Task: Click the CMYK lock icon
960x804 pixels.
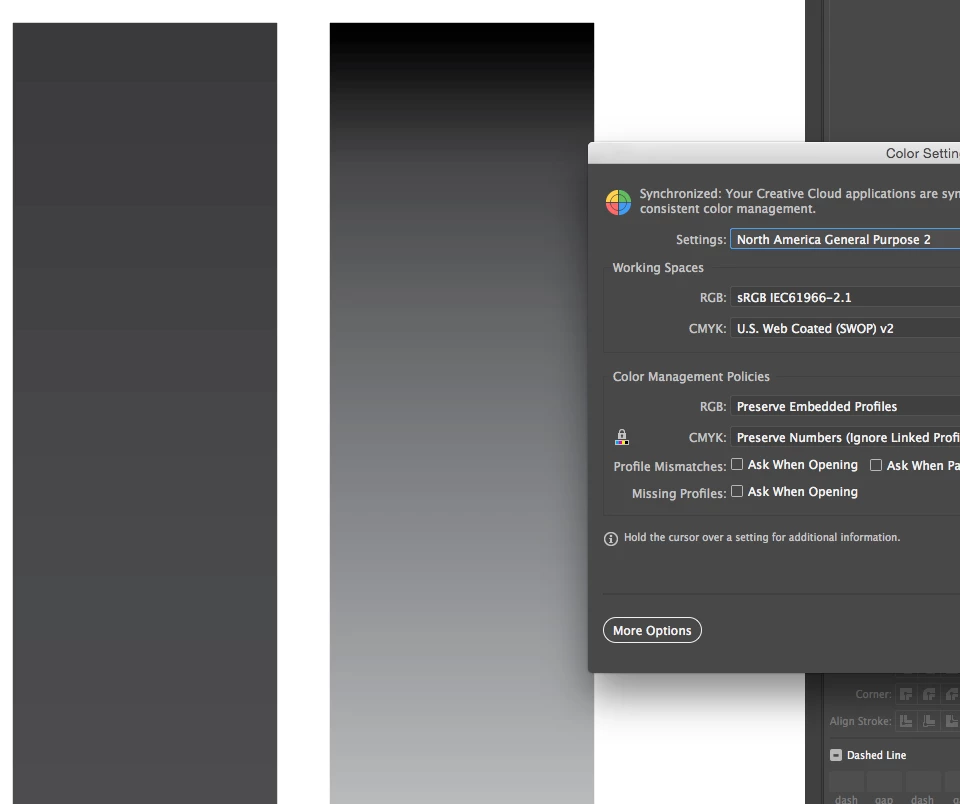Action: [x=621, y=437]
